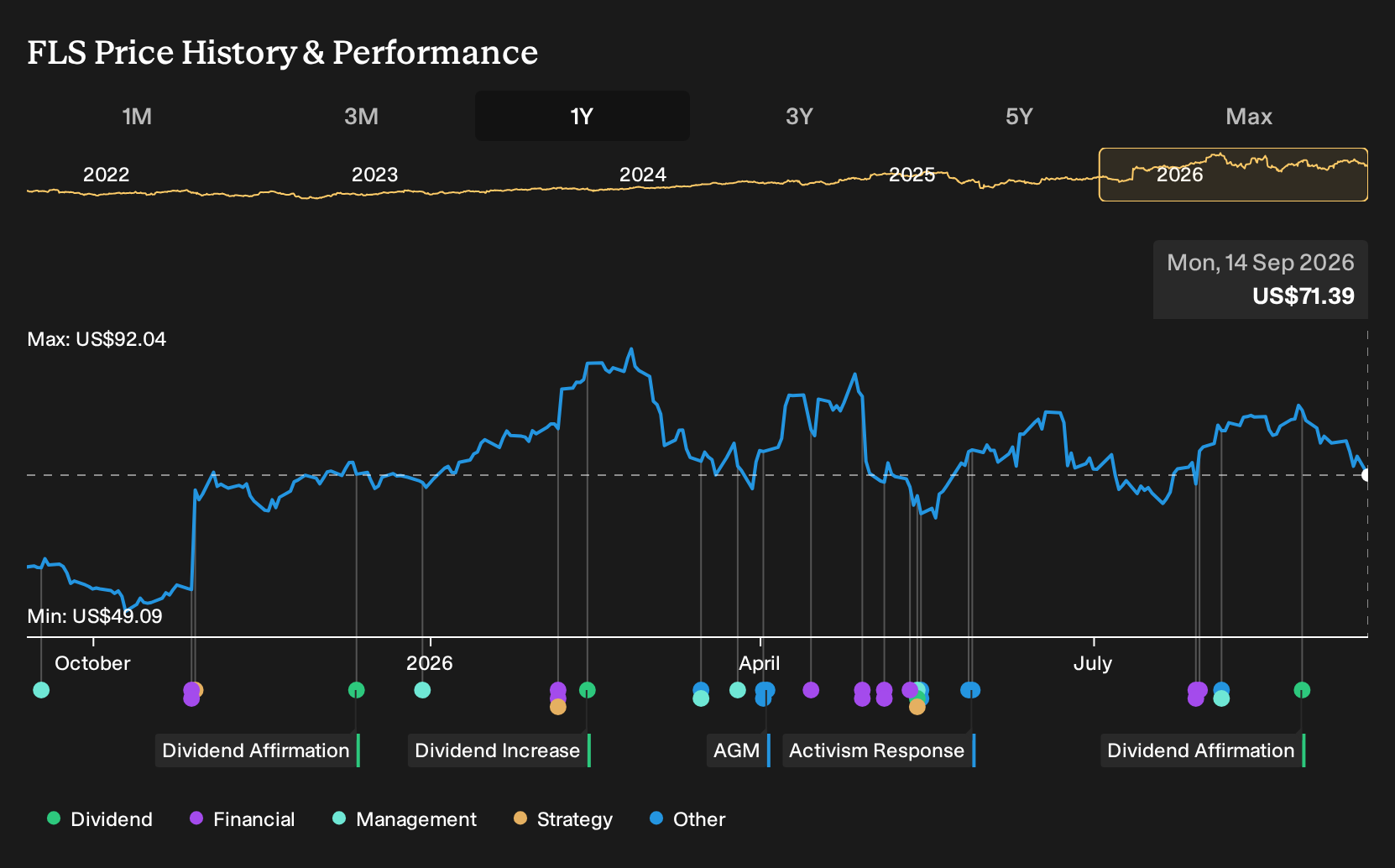This screenshot has width=1395, height=868.
Task: Toggle the Dividend legend filter
Action: pyautogui.click(x=100, y=819)
